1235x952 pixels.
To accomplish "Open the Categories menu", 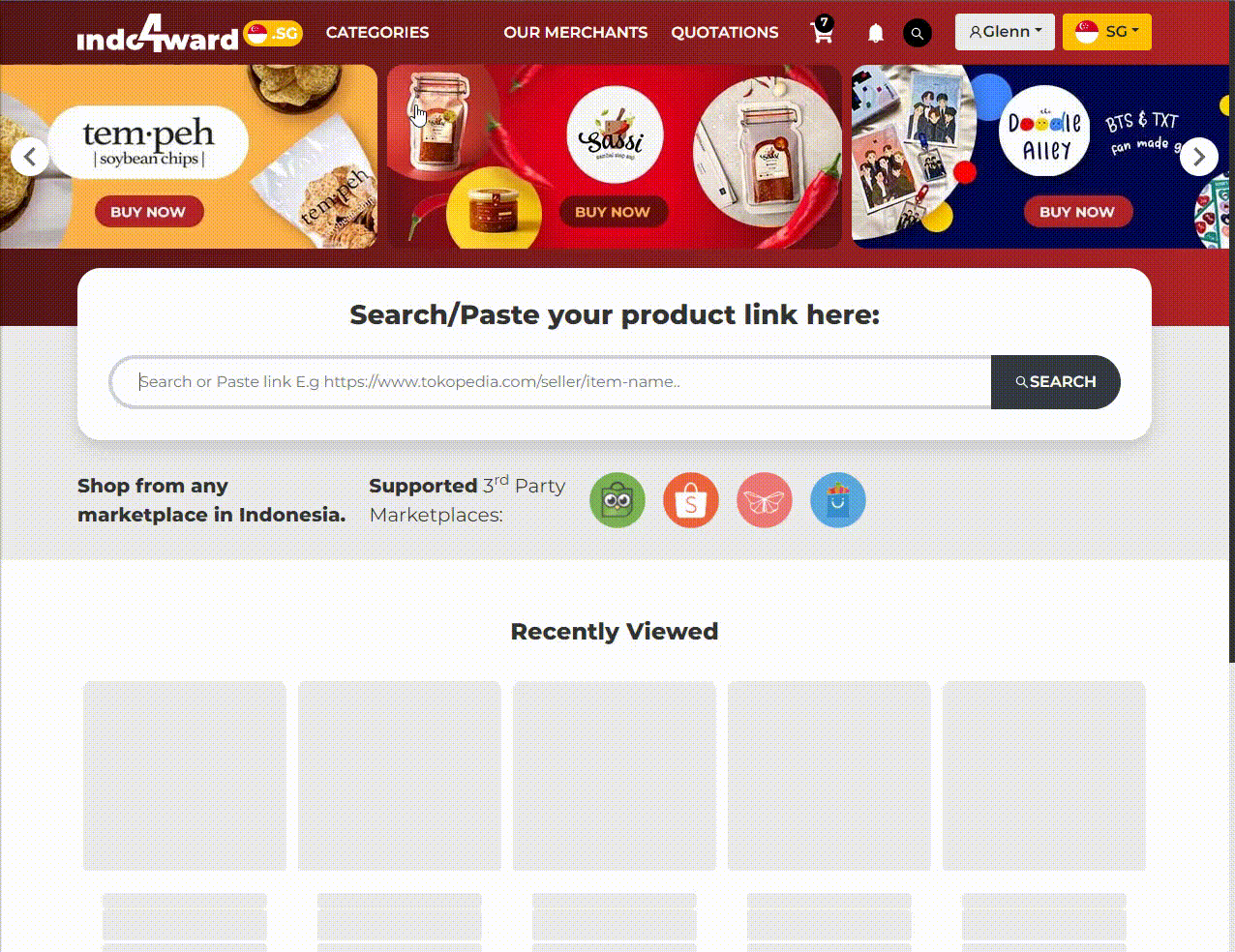I will coord(377,32).
